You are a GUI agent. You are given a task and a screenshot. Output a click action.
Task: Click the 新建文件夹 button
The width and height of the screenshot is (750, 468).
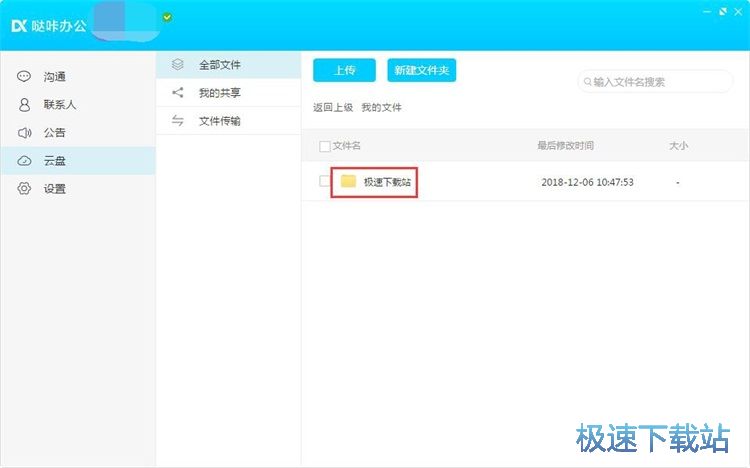point(421,70)
